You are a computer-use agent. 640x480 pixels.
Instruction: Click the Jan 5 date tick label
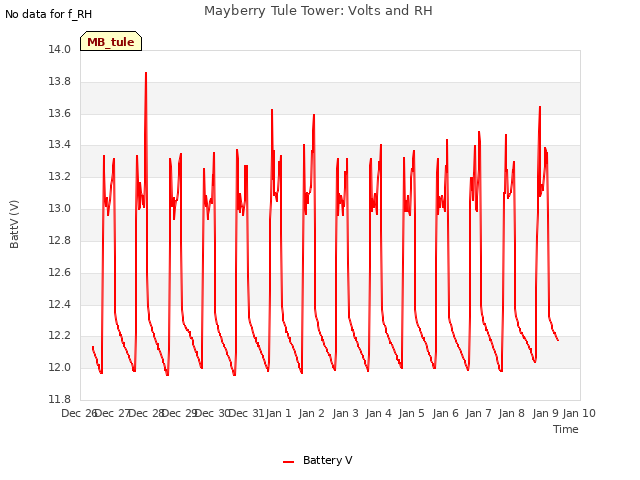coord(412,413)
